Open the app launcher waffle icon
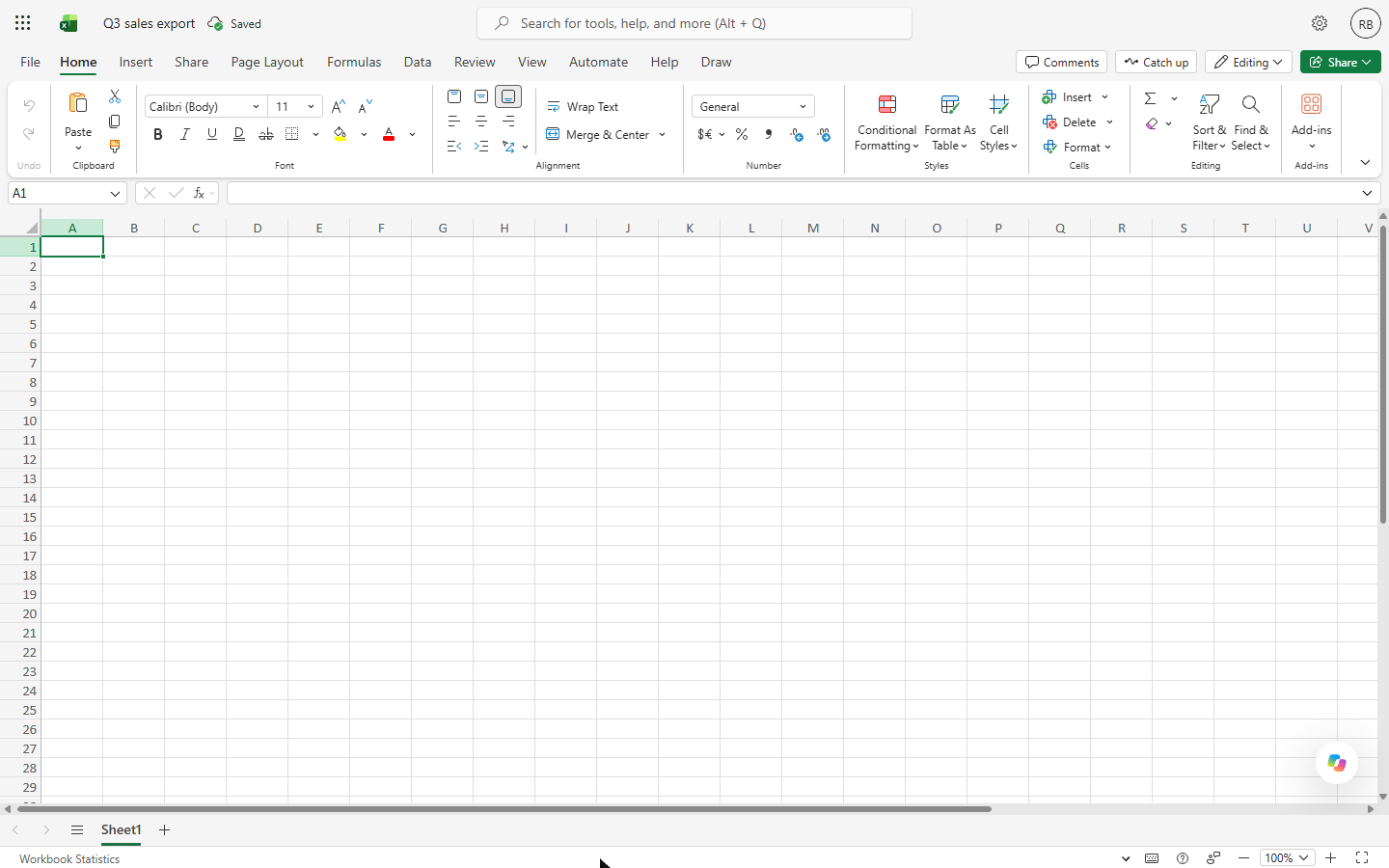The width and height of the screenshot is (1389, 868). coord(22,23)
